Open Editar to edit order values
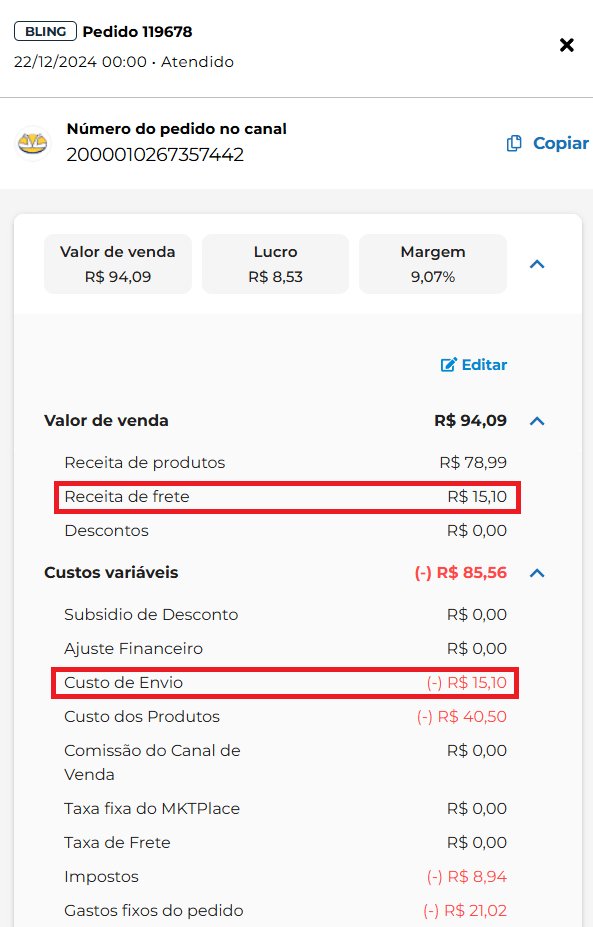The image size is (593, 927). click(474, 365)
